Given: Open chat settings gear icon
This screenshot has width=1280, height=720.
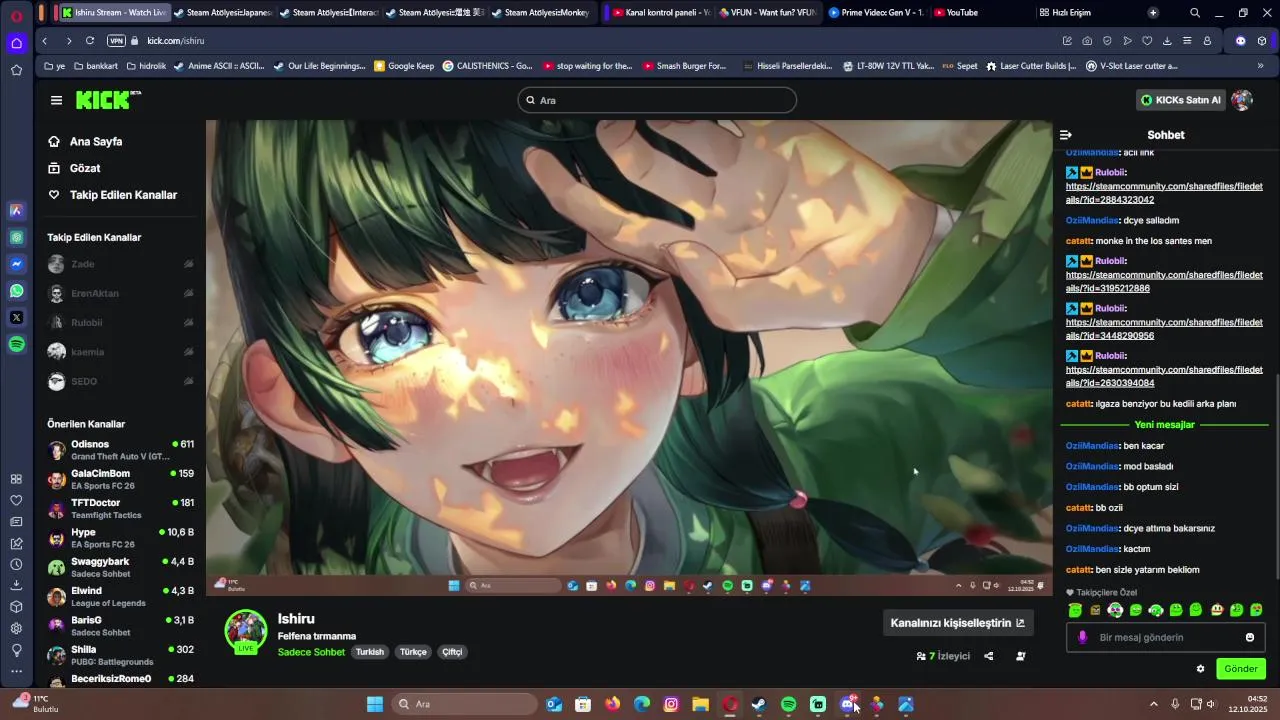Looking at the screenshot, I should pyautogui.click(x=1201, y=669).
